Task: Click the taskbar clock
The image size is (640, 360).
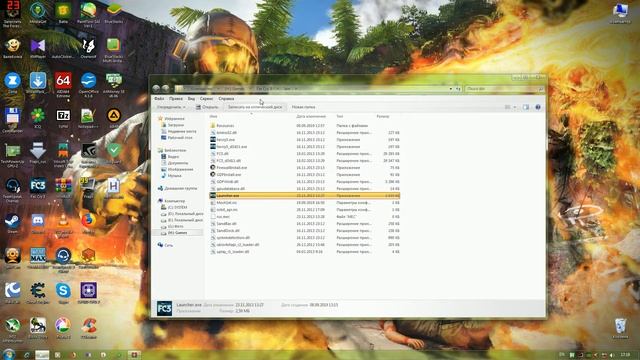Action: pos(625,355)
